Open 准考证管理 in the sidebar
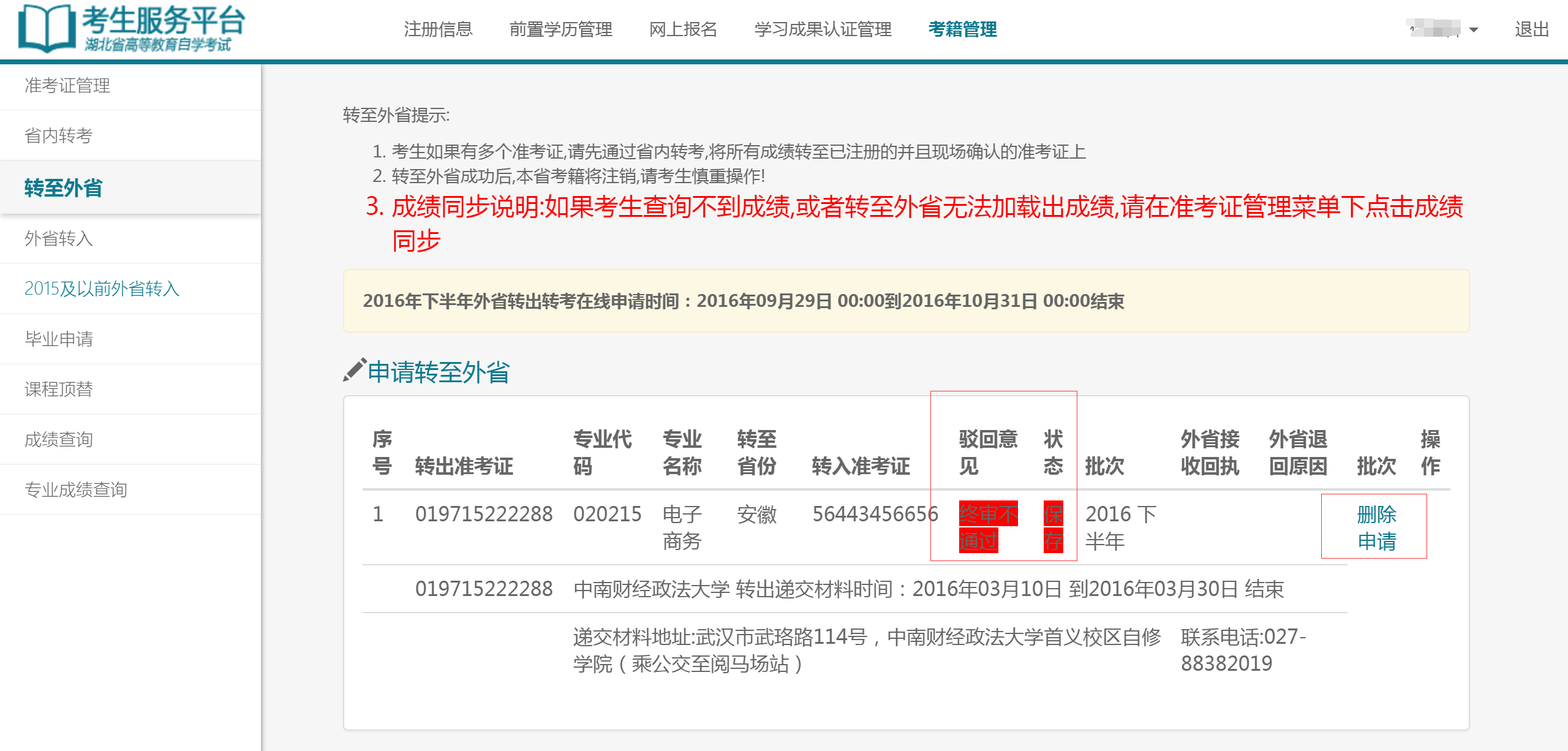The height and width of the screenshot is (751, 1568). point(67,85)
